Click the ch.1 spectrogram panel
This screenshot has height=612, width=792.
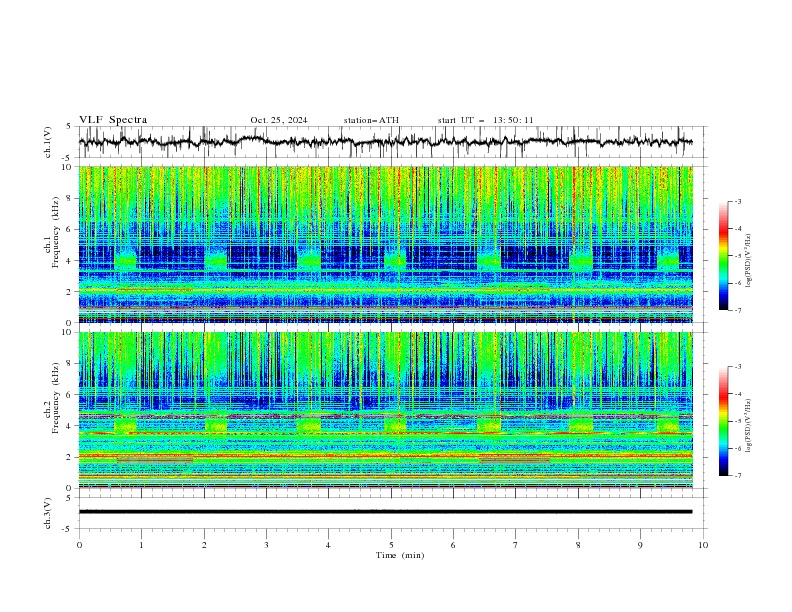(x=386, y=244)
